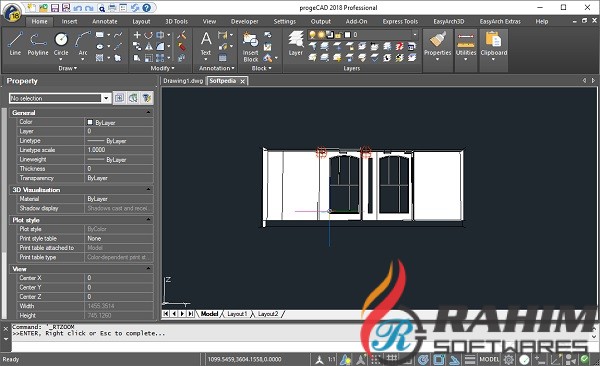This screenshot has width=600, height=366.
Task: Toggle layer lock padlock icon
Action: [x=338, y=35]
